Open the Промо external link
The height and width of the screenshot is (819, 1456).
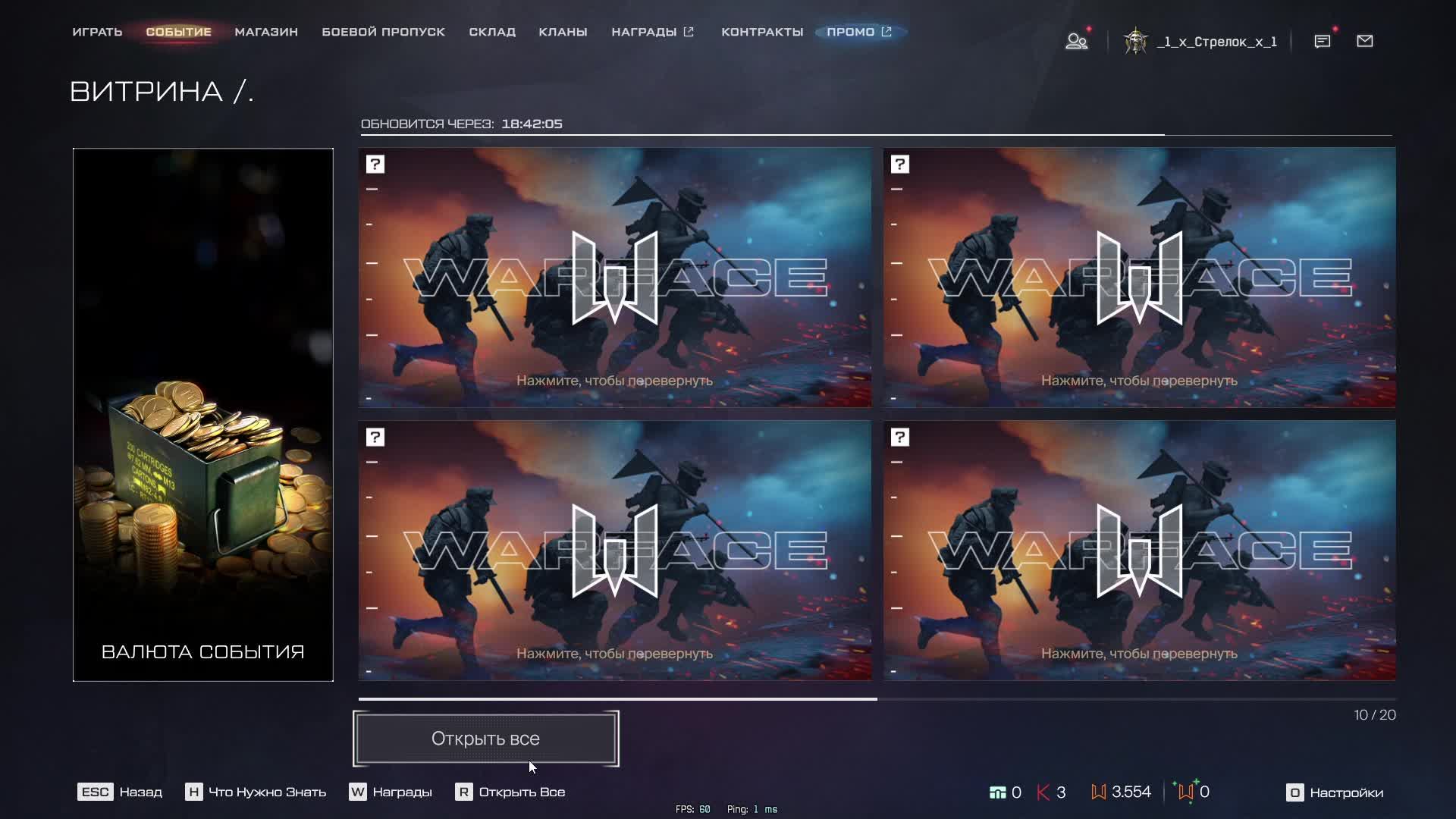click(x=858, y=32)
